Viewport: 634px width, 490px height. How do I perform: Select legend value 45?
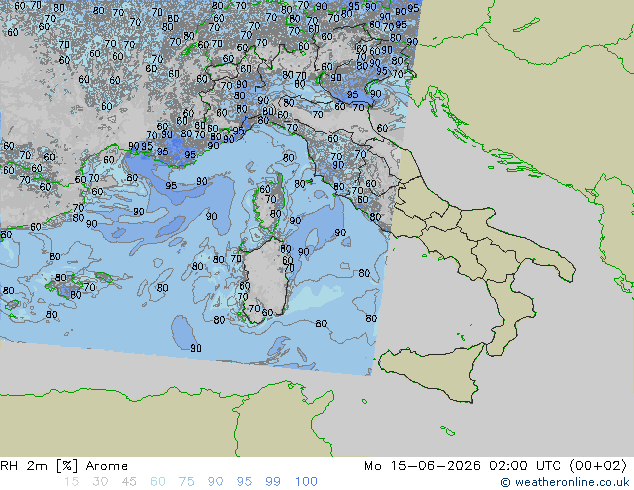[129, 482]
